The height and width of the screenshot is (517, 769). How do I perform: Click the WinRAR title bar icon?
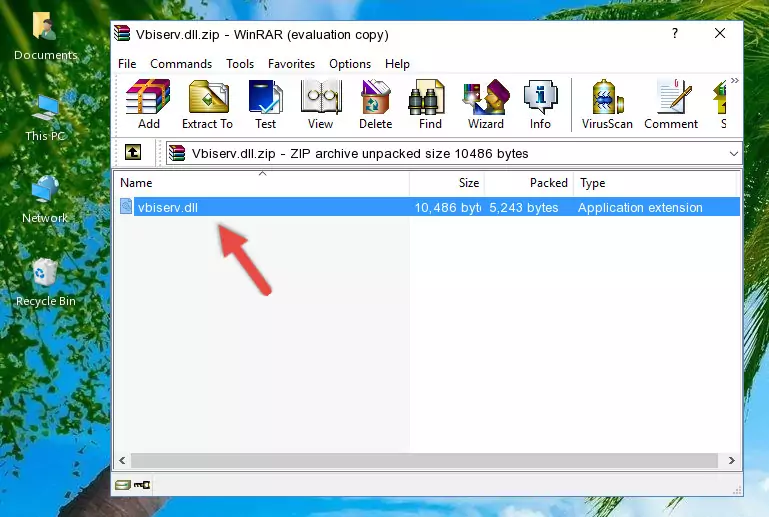point(122,33)
